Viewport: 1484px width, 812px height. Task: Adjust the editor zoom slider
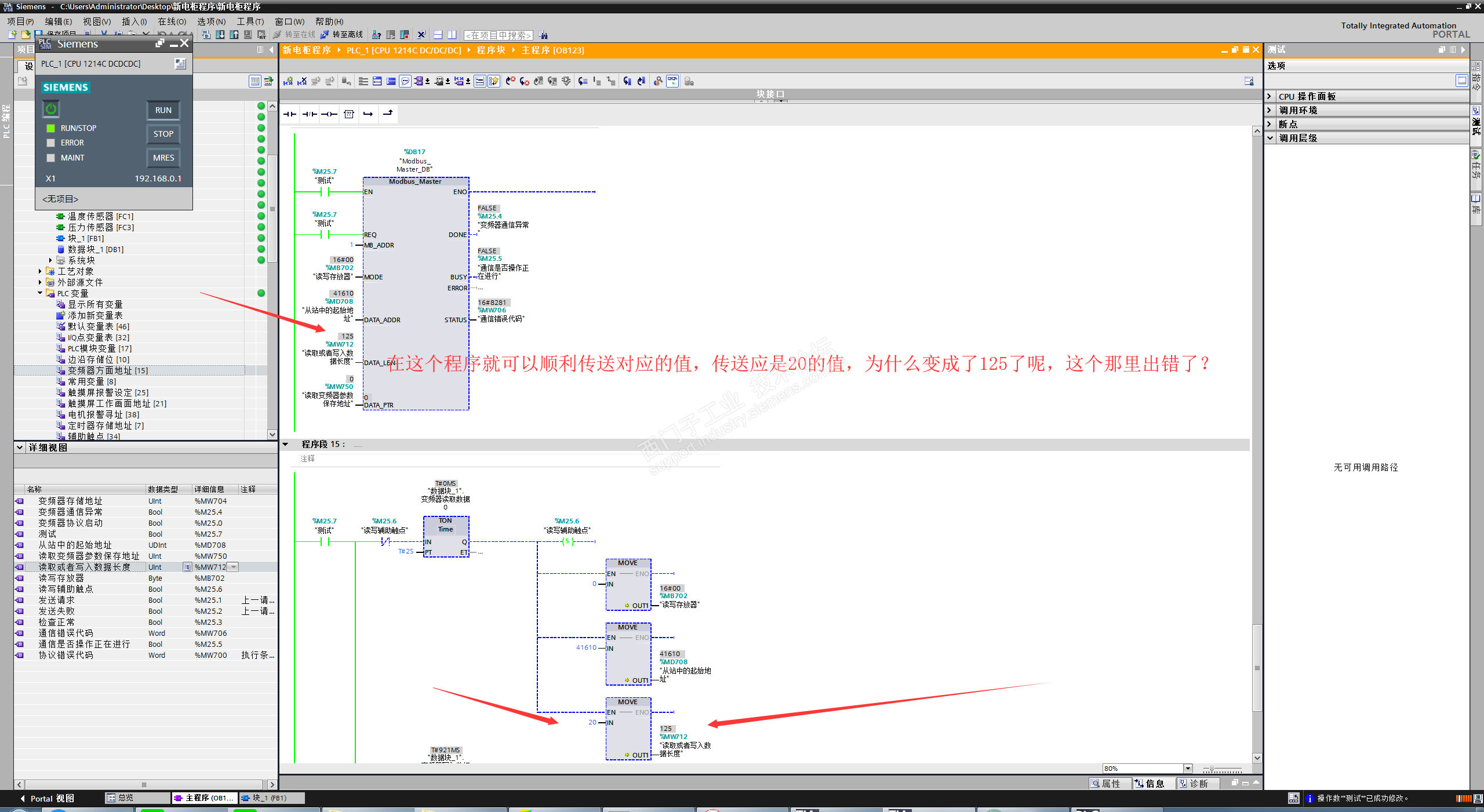pyautogui.click(x=1212, y=769)
